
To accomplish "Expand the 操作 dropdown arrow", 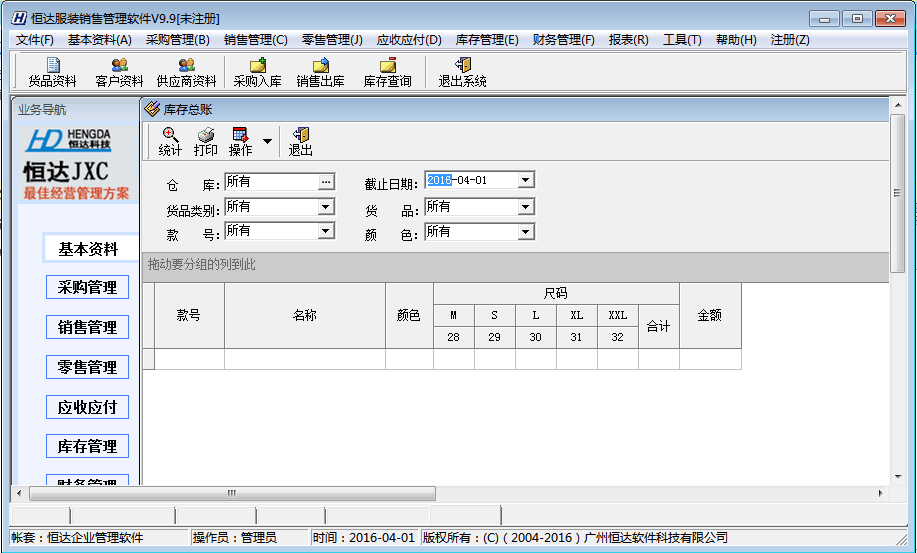I will pyautogui.click(x=267, y=142).
